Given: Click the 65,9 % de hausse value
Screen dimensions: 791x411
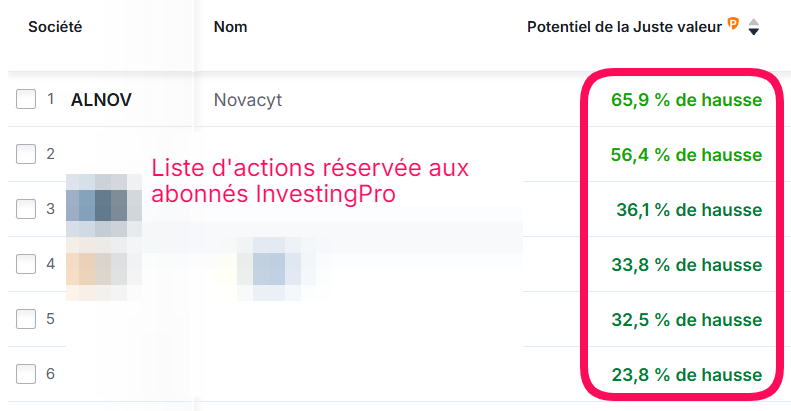Looking at the screenshot, I should pos(686,99).
